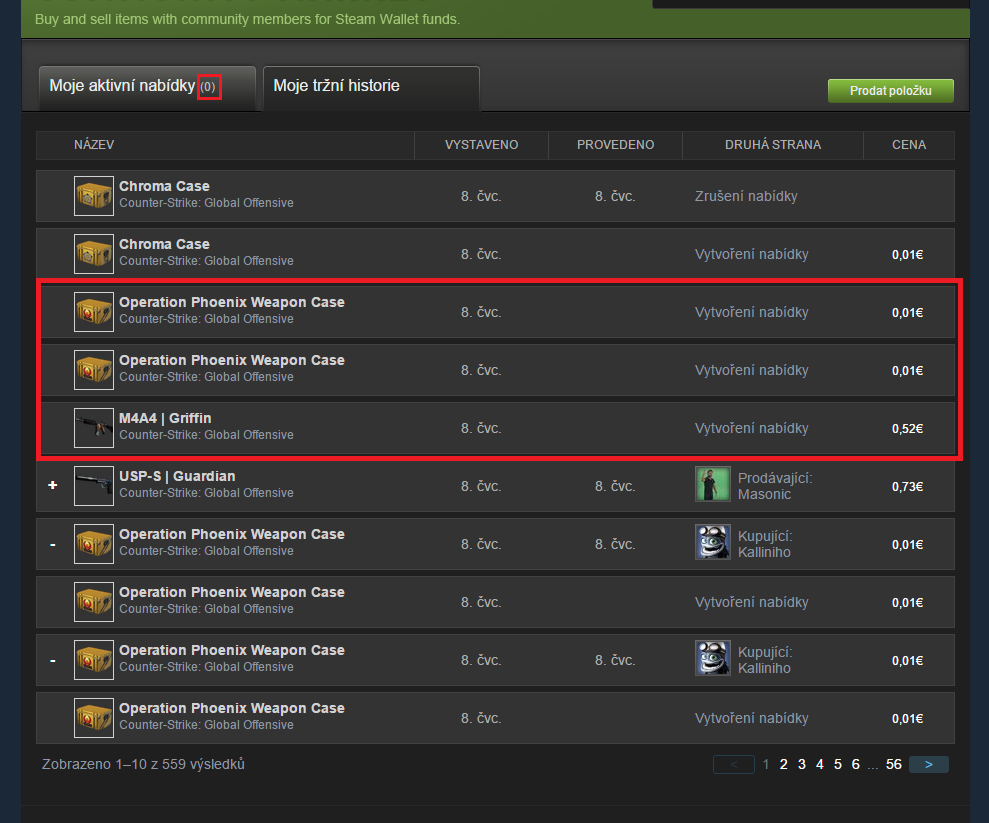Image resolution: width=989 pixels, height=823 pixels.
Task: Click Counter-Strike: Global Offensive under USP-S | Guardian
Action: click(x=206, y=493)
